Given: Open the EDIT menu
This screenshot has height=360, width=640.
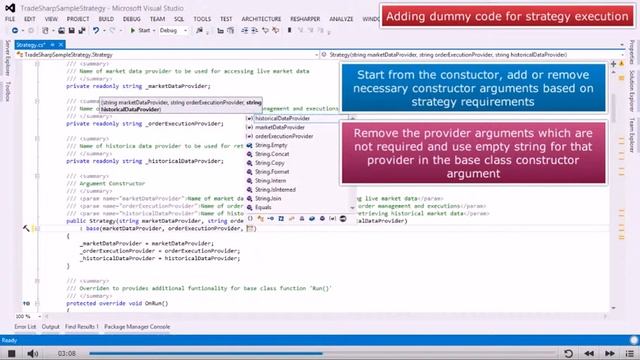Looking at the screenshot, I should click(x=30, y=19).
